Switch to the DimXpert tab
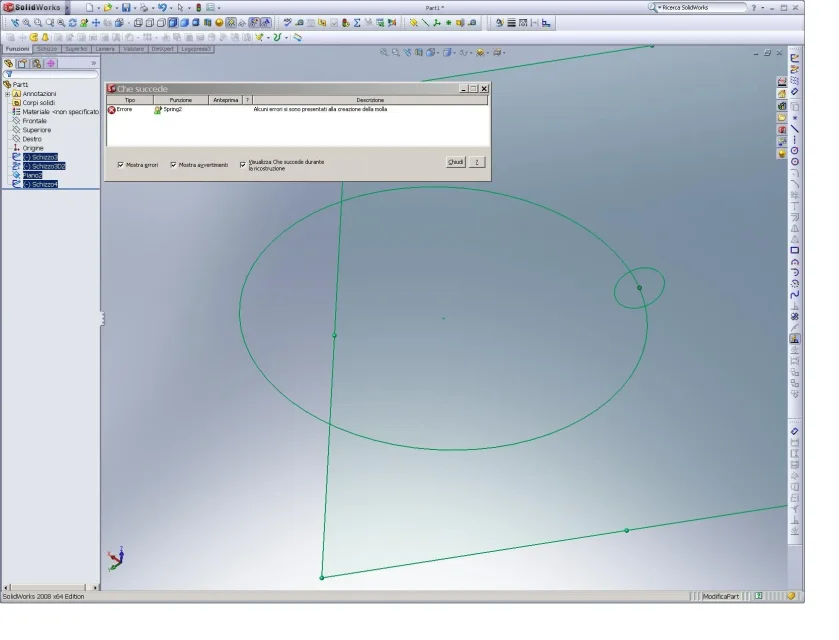 point(163,49)
